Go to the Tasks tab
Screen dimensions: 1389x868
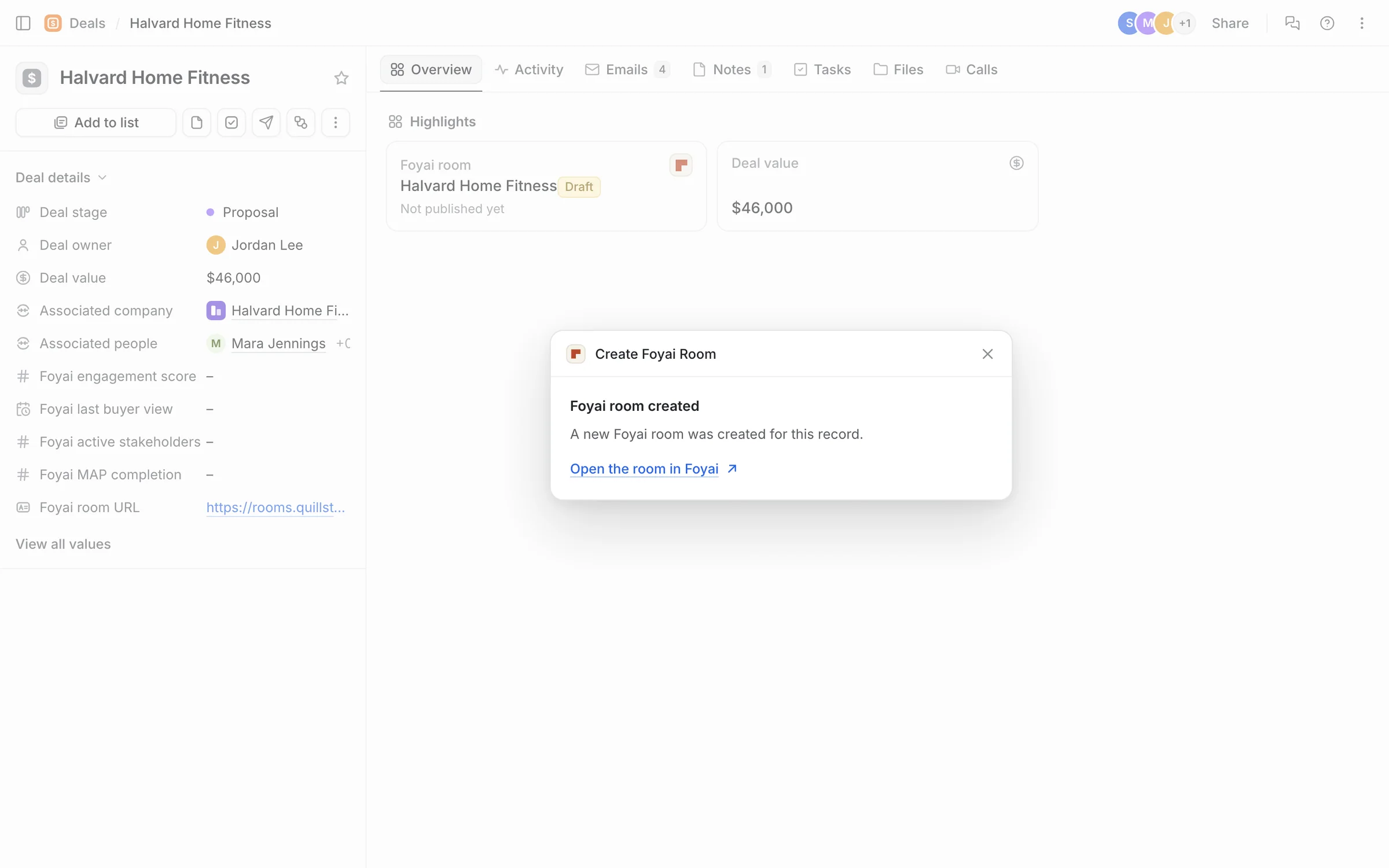point(822,70)
